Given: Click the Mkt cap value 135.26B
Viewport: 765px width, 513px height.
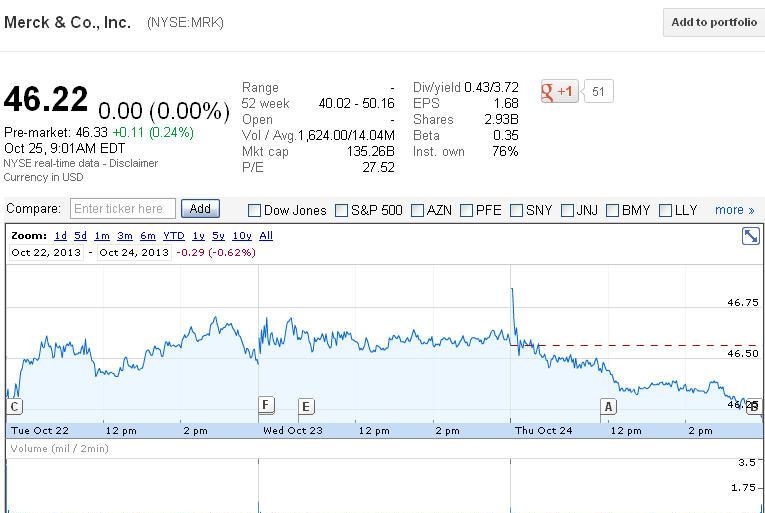Looking at the screenshot, I should tap(370, 151).
